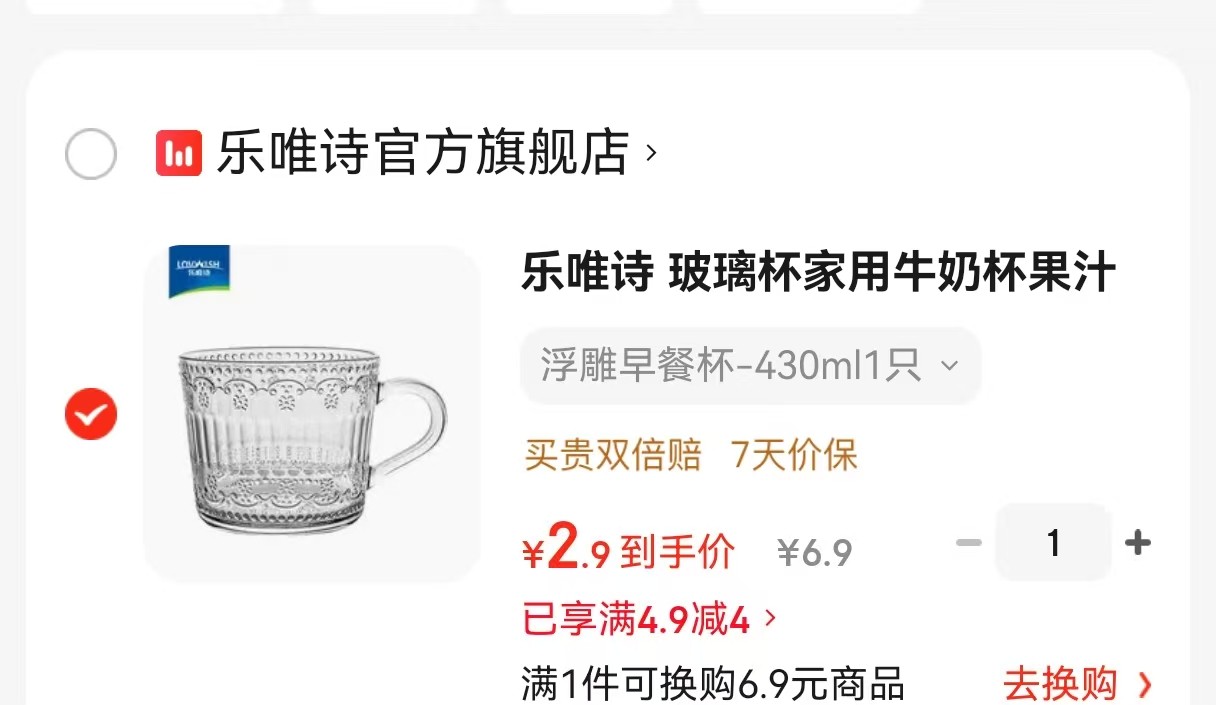Click the red arrow after 去换购

1145,685
